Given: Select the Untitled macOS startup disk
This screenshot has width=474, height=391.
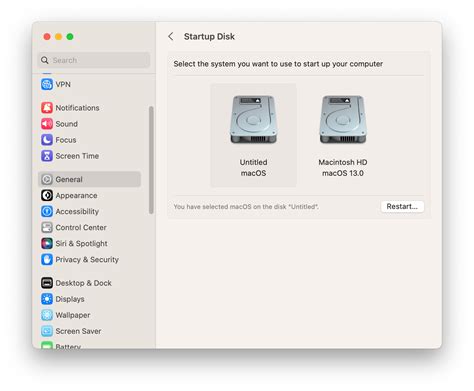Looking at the screenshot, I should 253,135.
